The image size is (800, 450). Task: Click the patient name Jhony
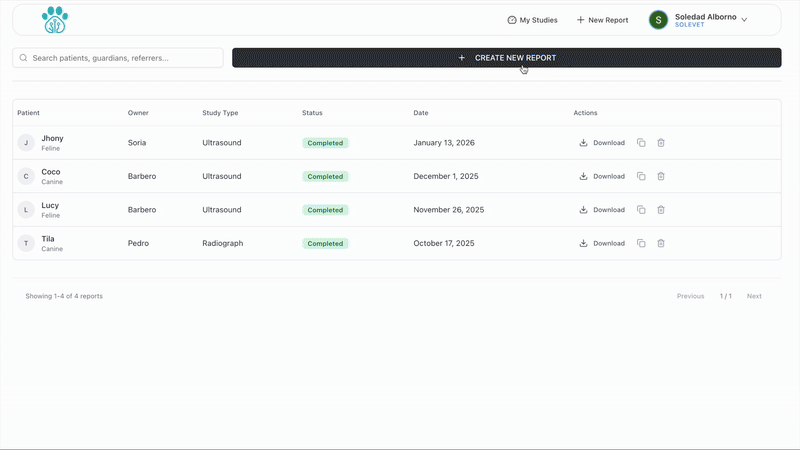coord(53,138)
